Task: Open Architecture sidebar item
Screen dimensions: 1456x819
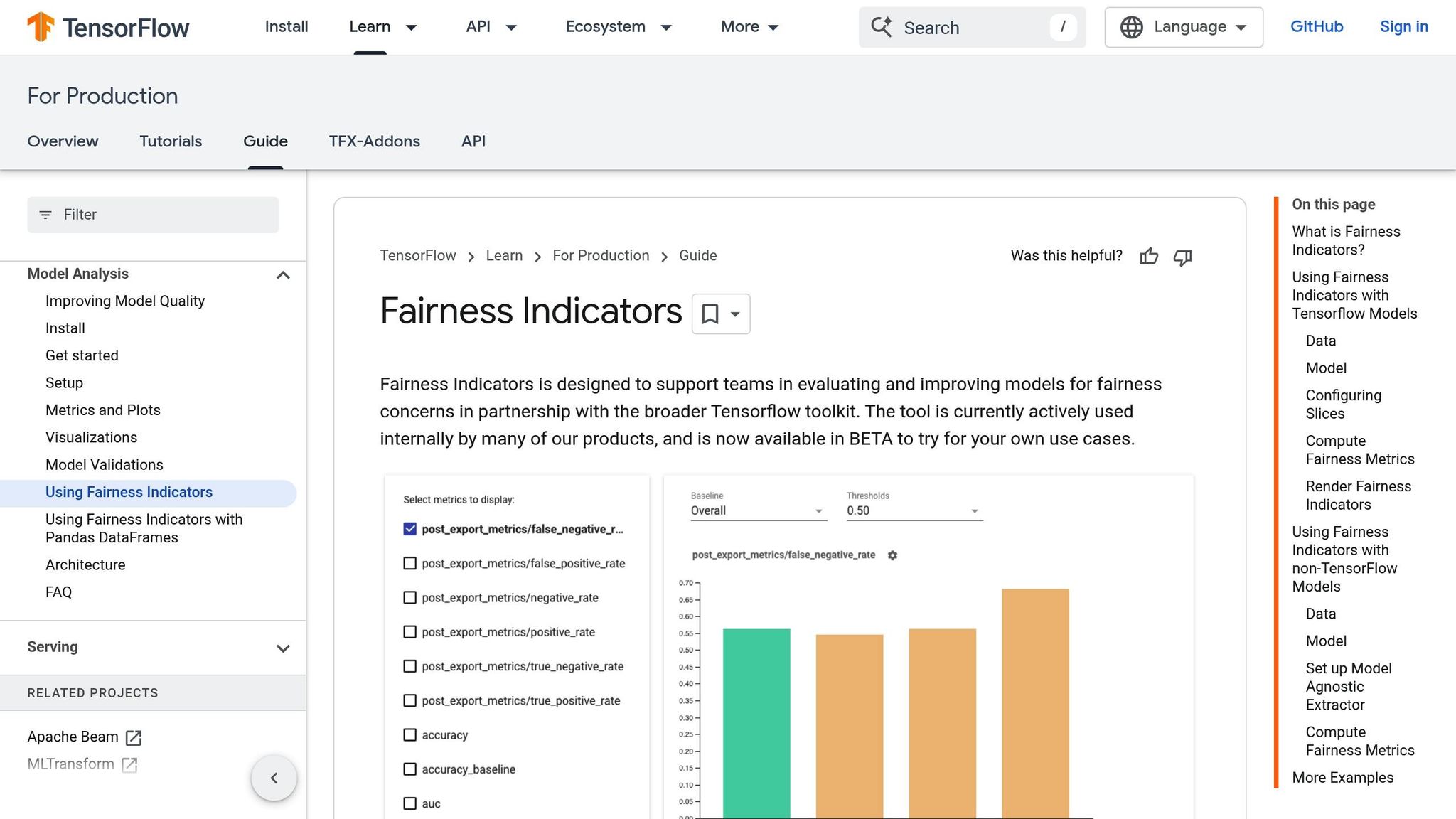Action: tap(85, 565)
